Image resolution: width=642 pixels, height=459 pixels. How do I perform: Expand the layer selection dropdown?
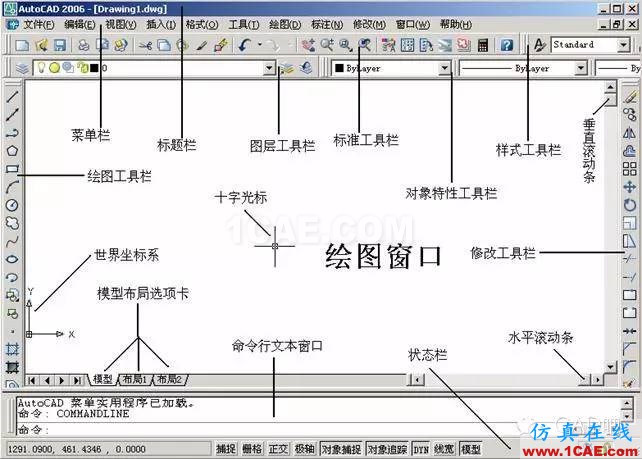[269, 68]
